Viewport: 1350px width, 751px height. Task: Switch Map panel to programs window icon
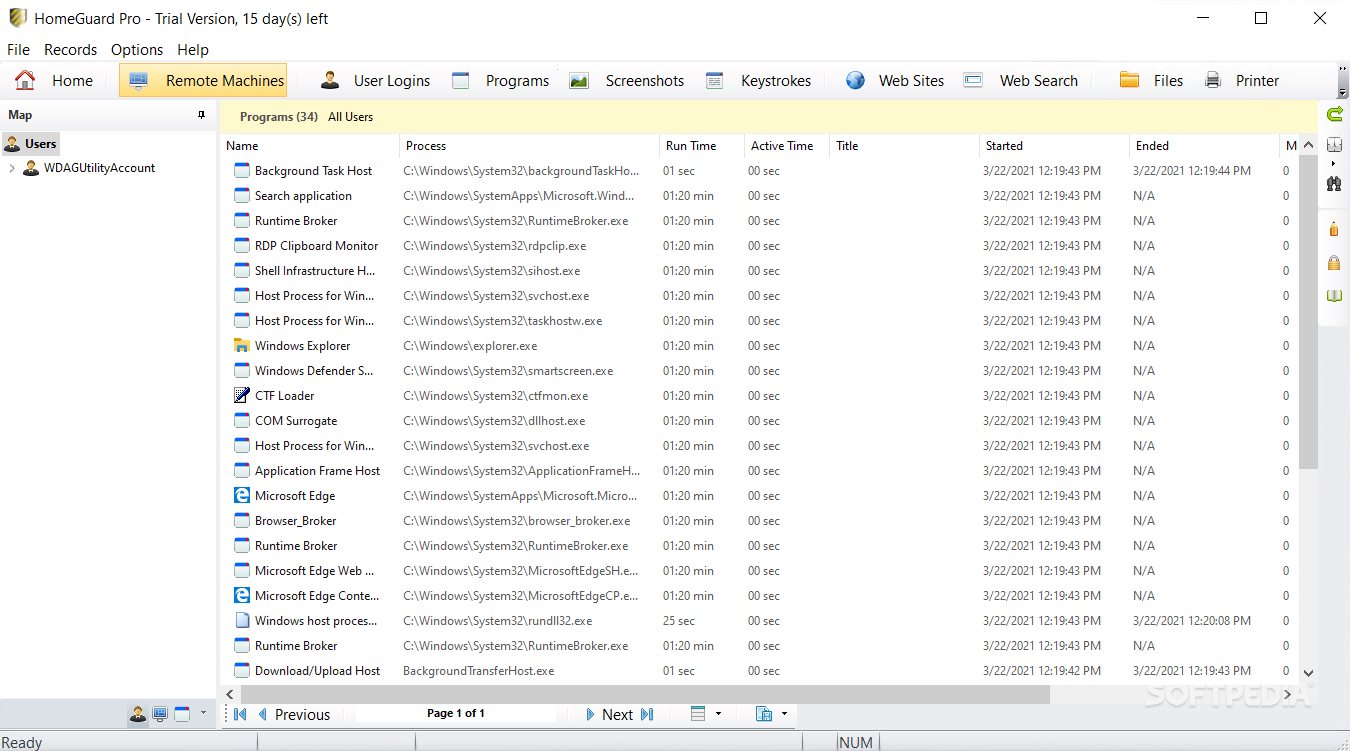tap(182, 714)
